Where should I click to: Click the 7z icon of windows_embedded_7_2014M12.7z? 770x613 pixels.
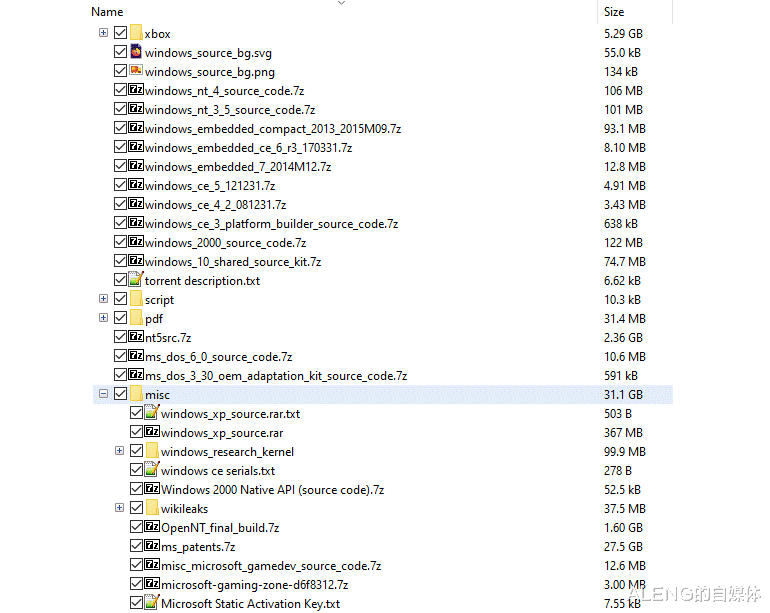point(136,166)
